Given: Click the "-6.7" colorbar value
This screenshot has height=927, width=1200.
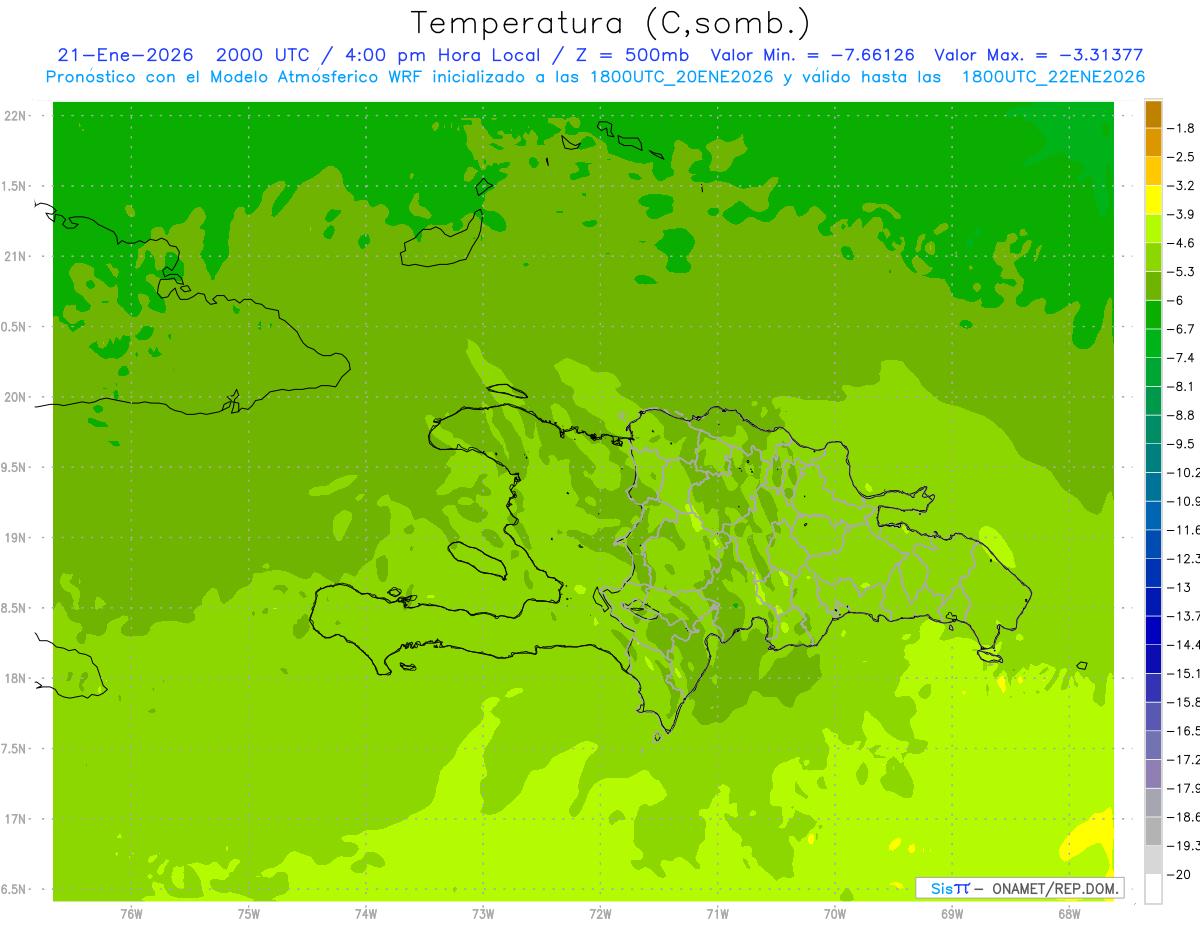Looking at the screenshot, I should (1182, 329).
